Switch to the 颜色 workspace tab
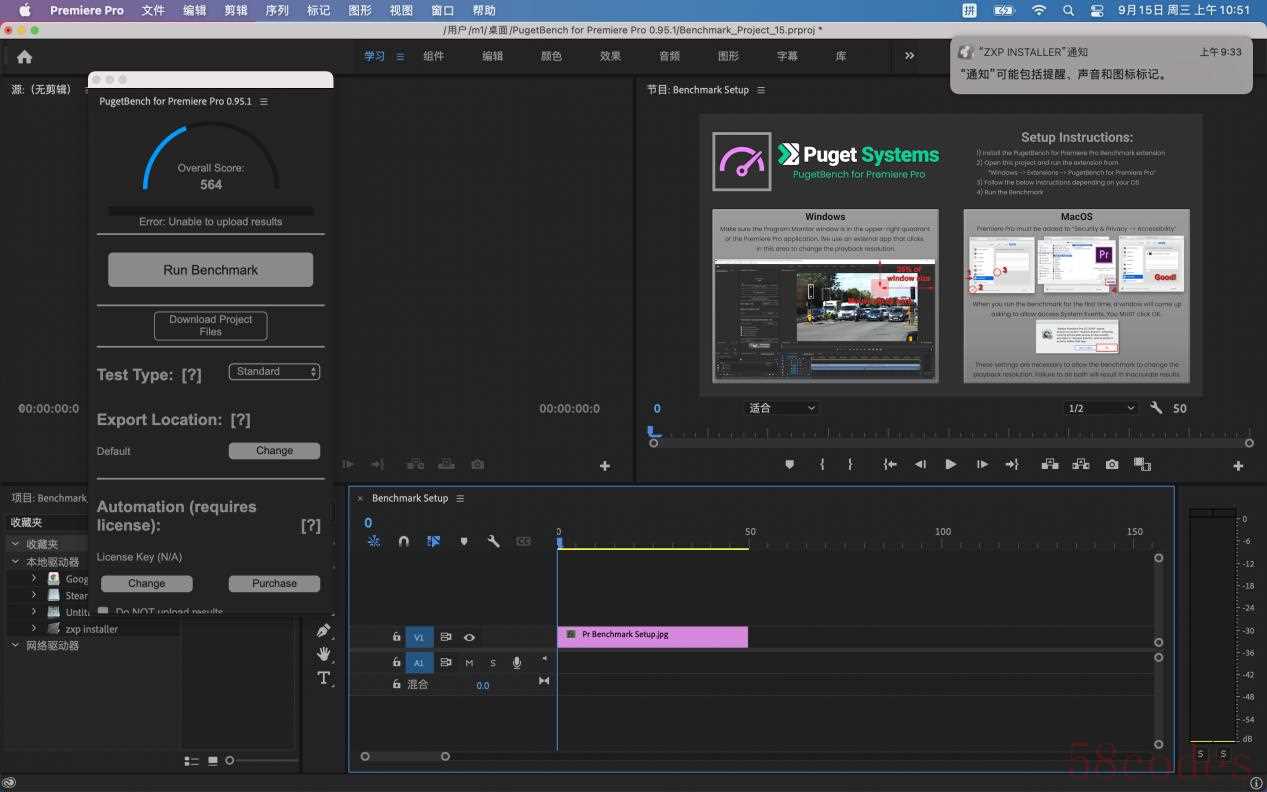 [551, 56]
